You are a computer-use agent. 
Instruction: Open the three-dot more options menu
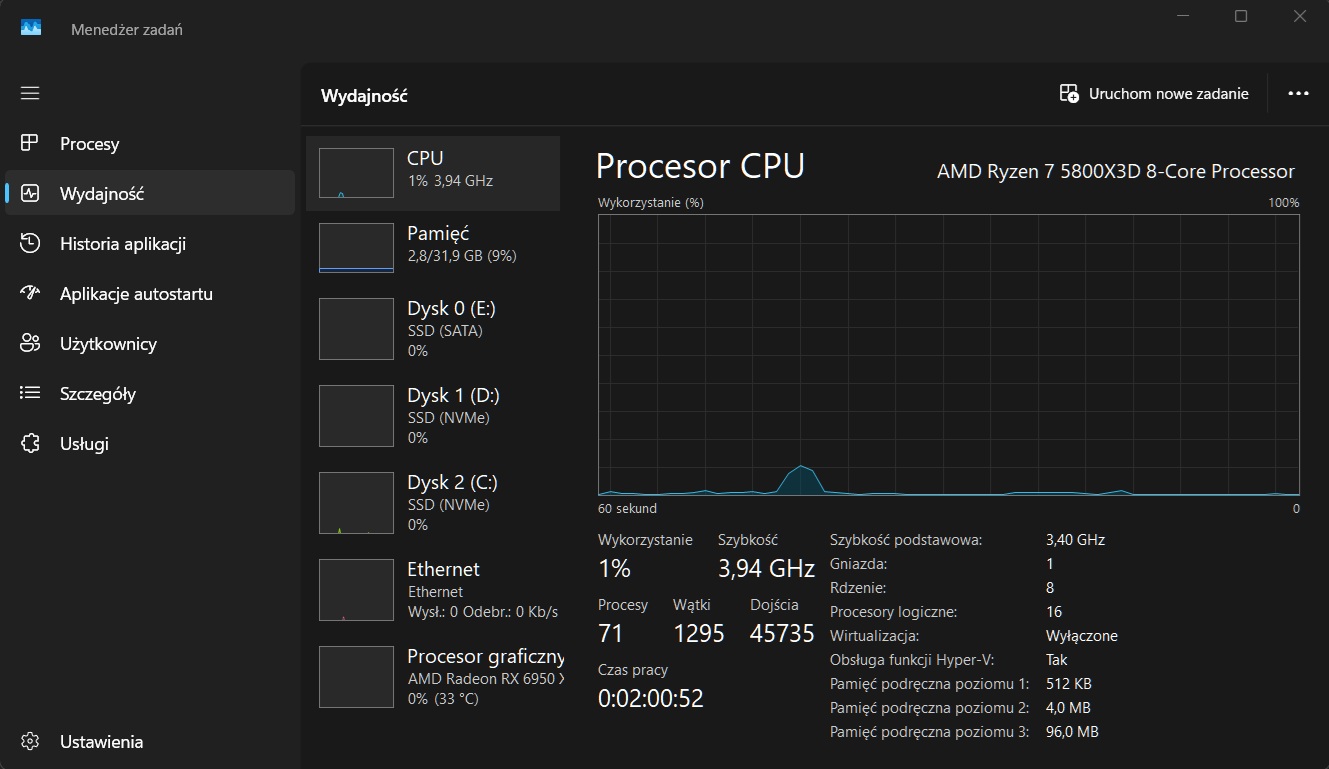pos(1298,93)
